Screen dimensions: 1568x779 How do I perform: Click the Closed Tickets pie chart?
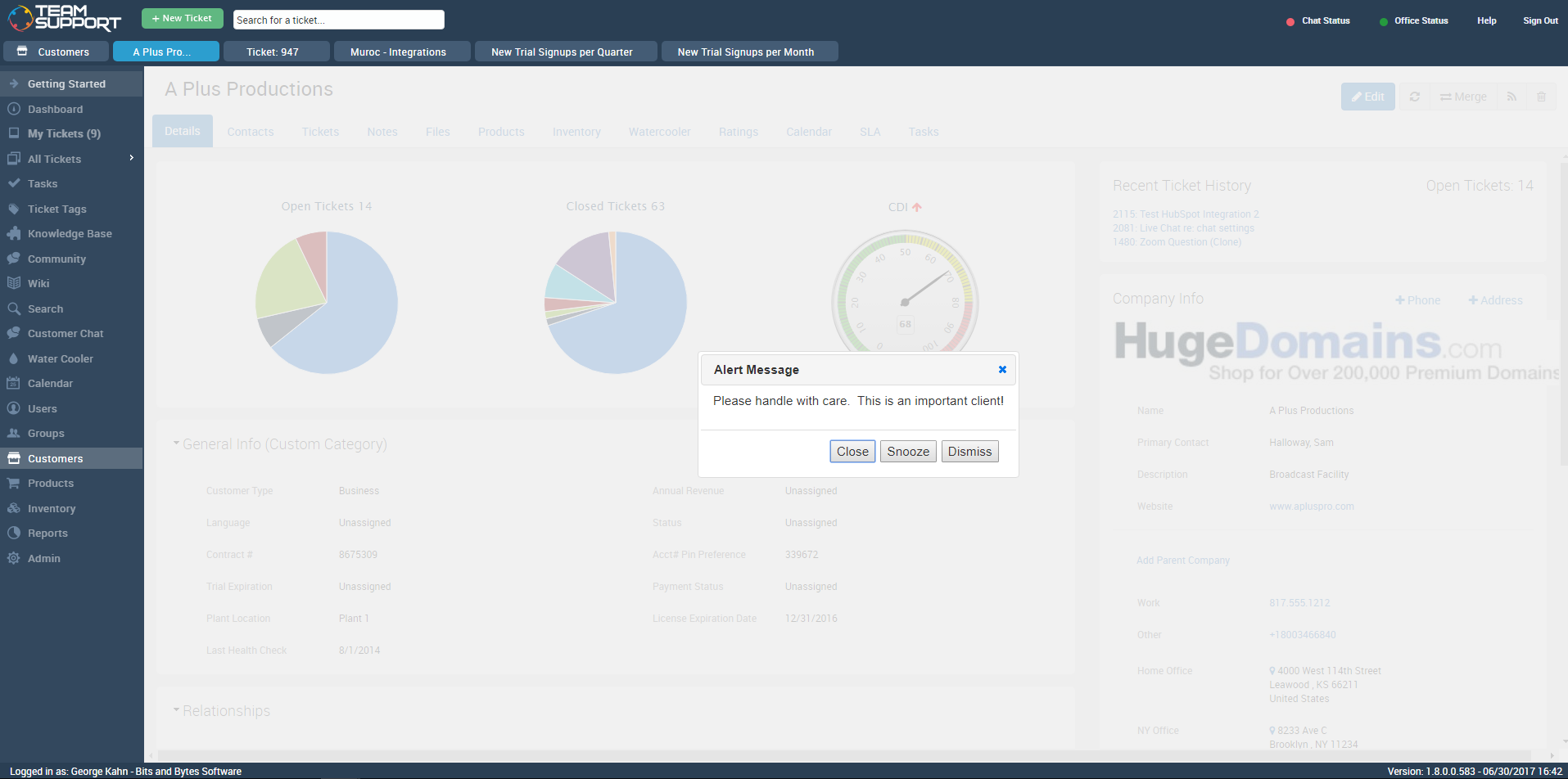click(x=616, y=303)
